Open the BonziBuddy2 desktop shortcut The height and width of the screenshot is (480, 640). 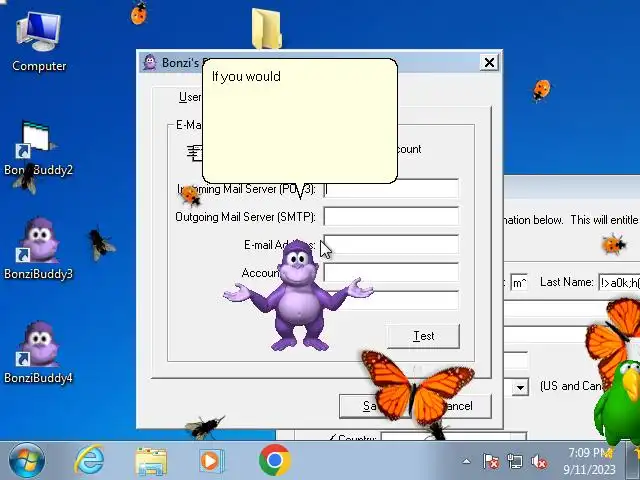click(x=38, y=149)
